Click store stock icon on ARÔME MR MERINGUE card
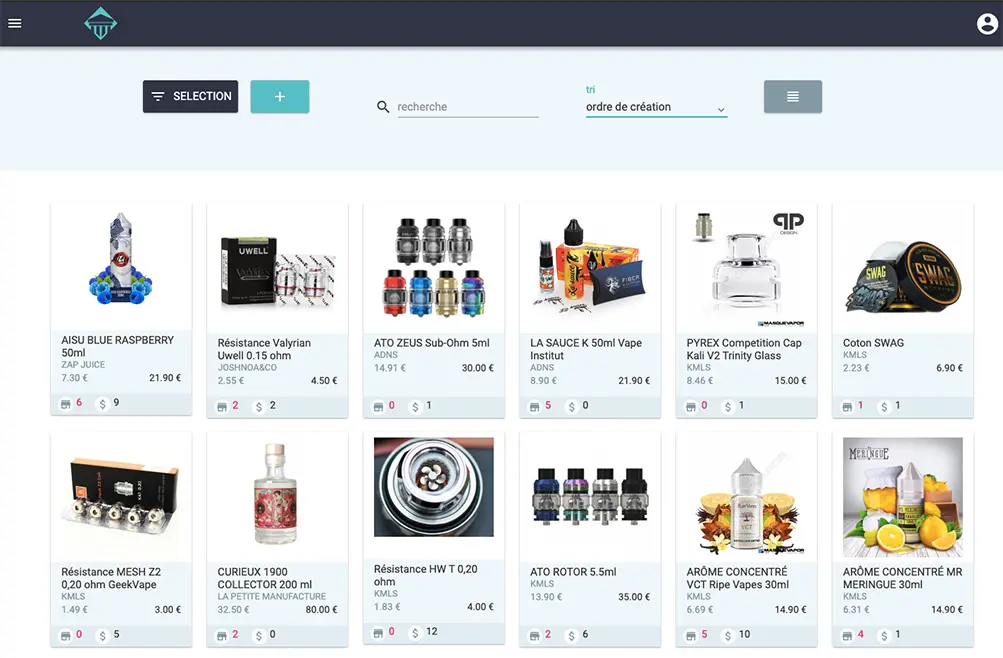1003x658 pixels. coord(847,636)
